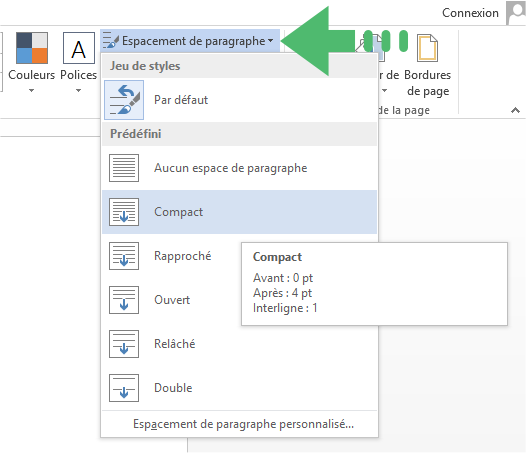Click the Connexion sign-in link
Image resolution: width=526 pixels, height=453 pixels.
(x=470, y=13)
